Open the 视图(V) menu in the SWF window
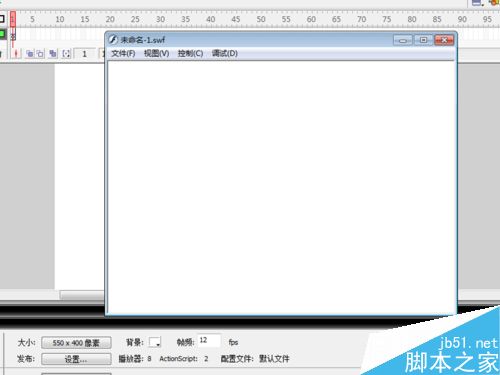This screenshot has height=375, width=500. (156, 53)
